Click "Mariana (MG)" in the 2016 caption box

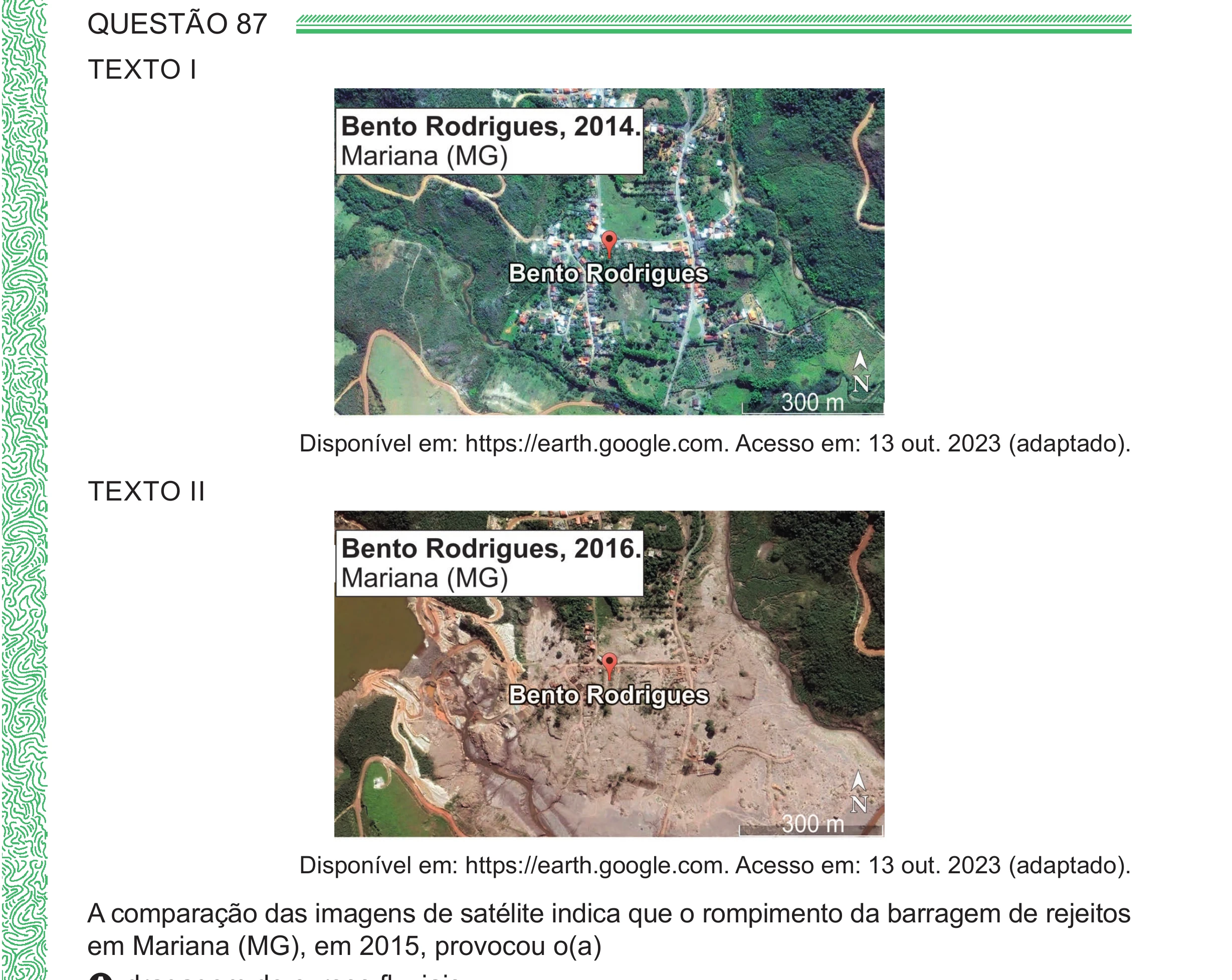click(x=424, y=578)
